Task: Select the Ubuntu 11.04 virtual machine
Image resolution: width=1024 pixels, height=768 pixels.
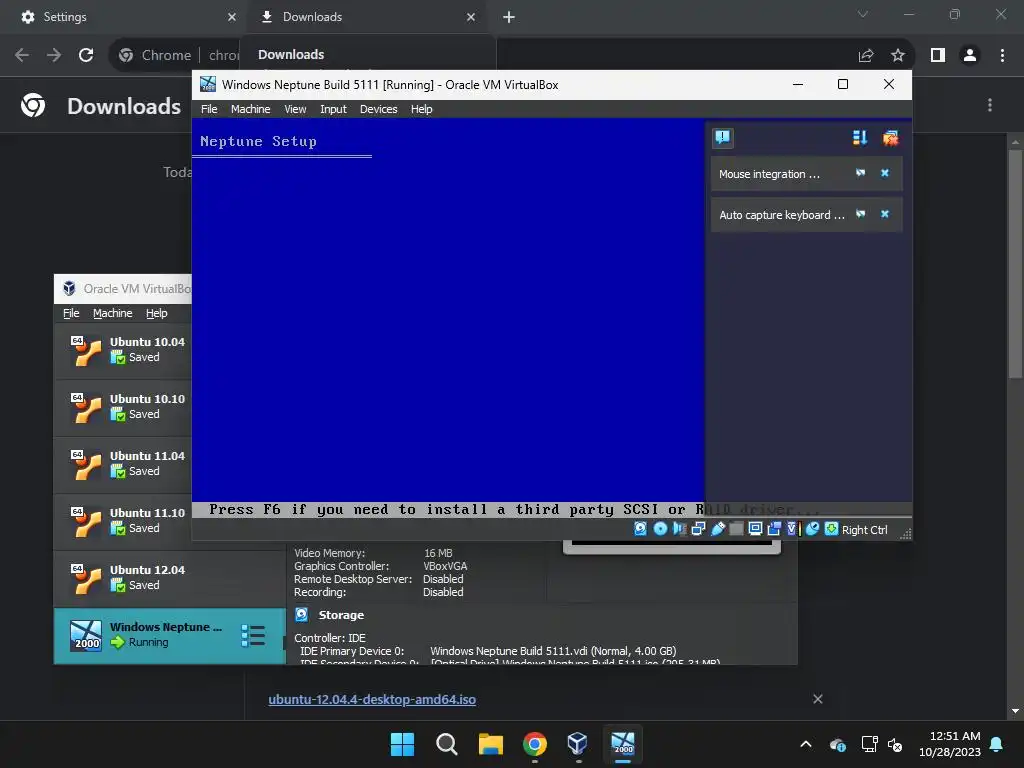Action: point(123,464)
